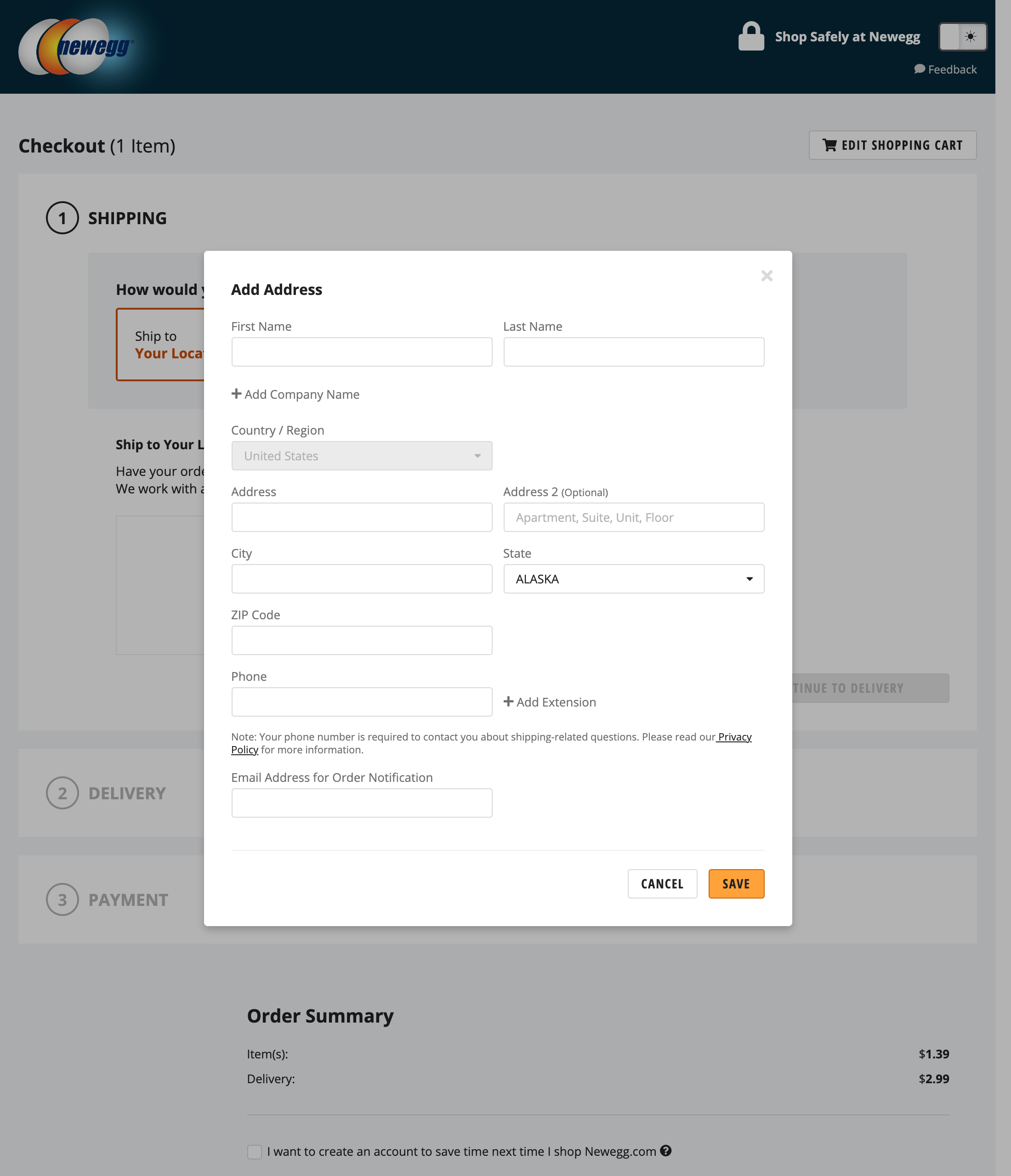This screenshot has width=1011, height=1176.
Task: Click the SHIPPING step header
Action: [x=127, y=218]
